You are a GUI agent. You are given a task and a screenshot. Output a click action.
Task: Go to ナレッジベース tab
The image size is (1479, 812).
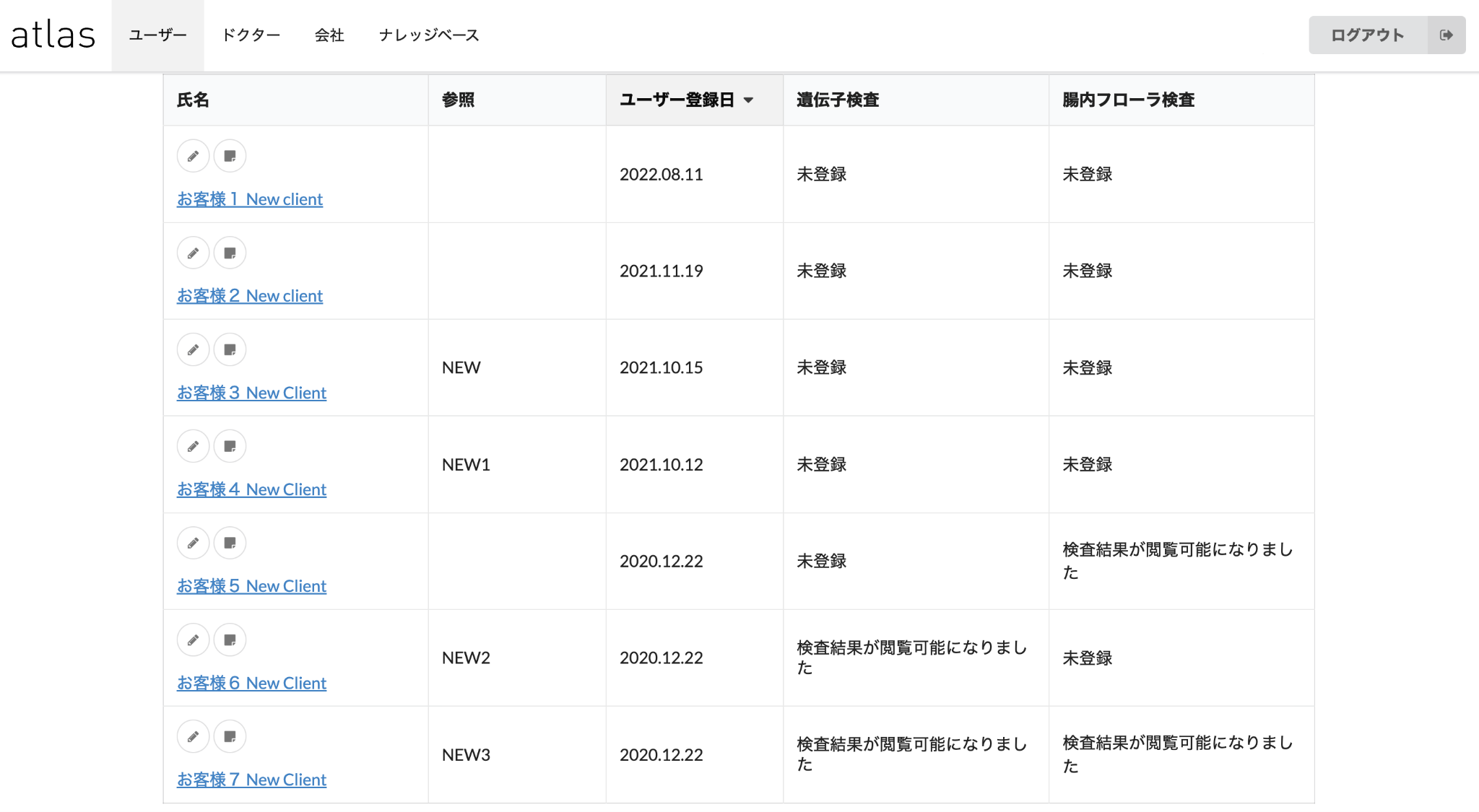point(428,35)
